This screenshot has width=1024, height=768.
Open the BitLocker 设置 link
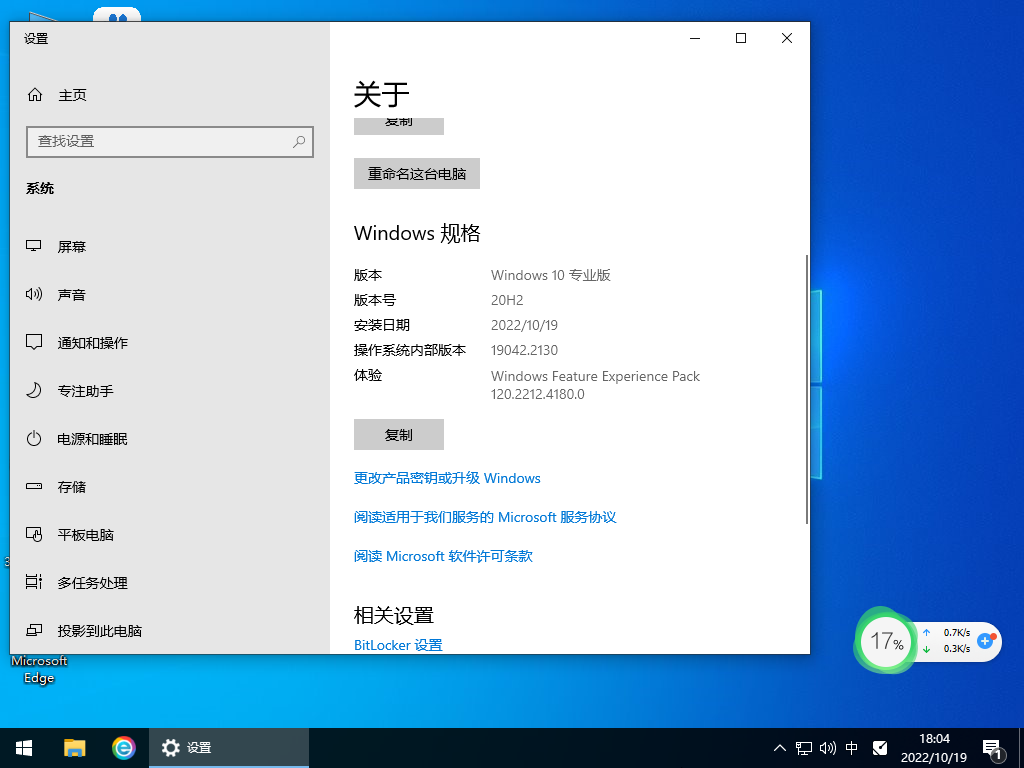click(x=397, y=645)
